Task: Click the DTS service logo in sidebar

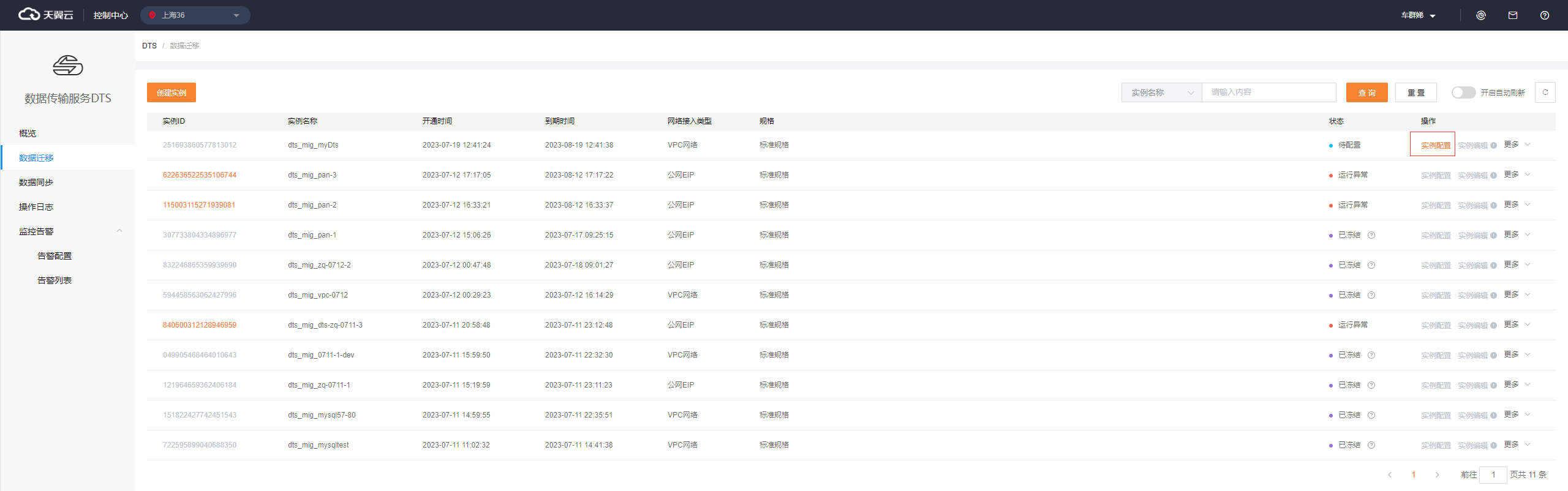Action: pyautogui.click(x=67, y=66)
